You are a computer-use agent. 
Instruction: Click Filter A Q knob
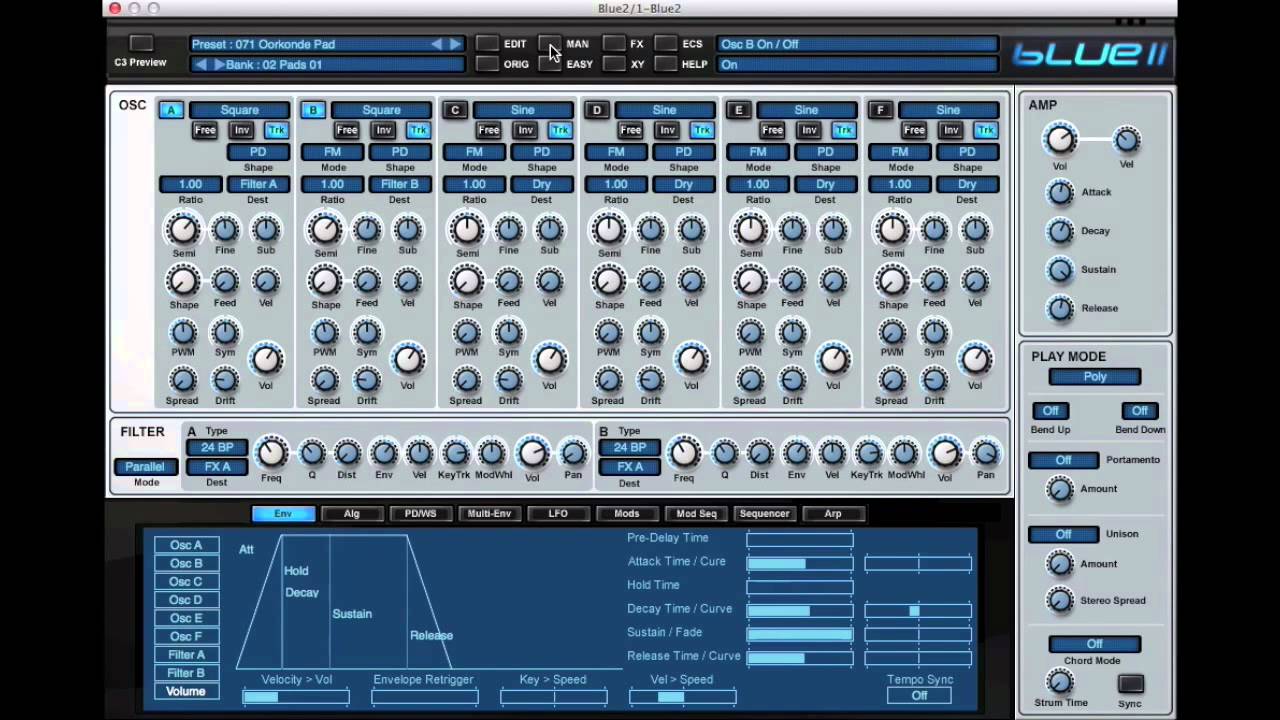312,454
